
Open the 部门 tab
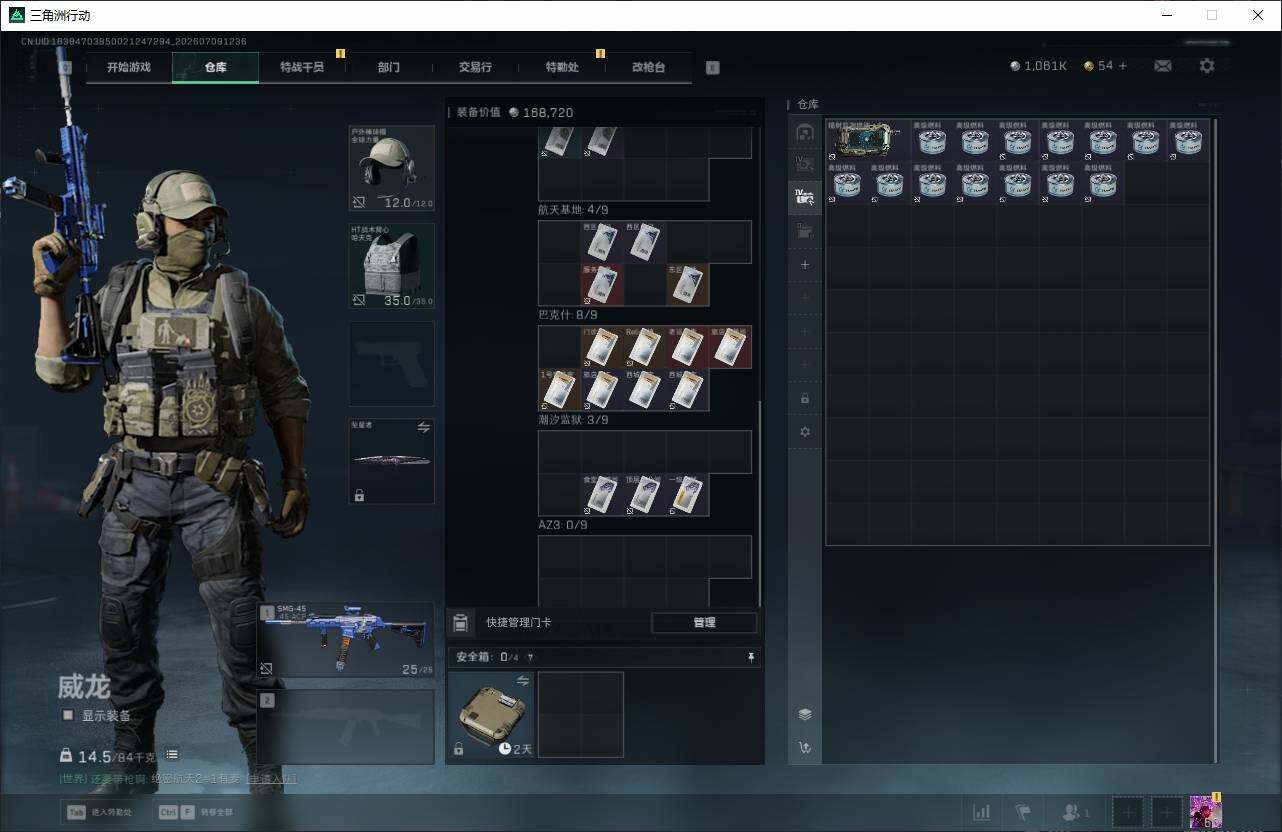point(389,67)
